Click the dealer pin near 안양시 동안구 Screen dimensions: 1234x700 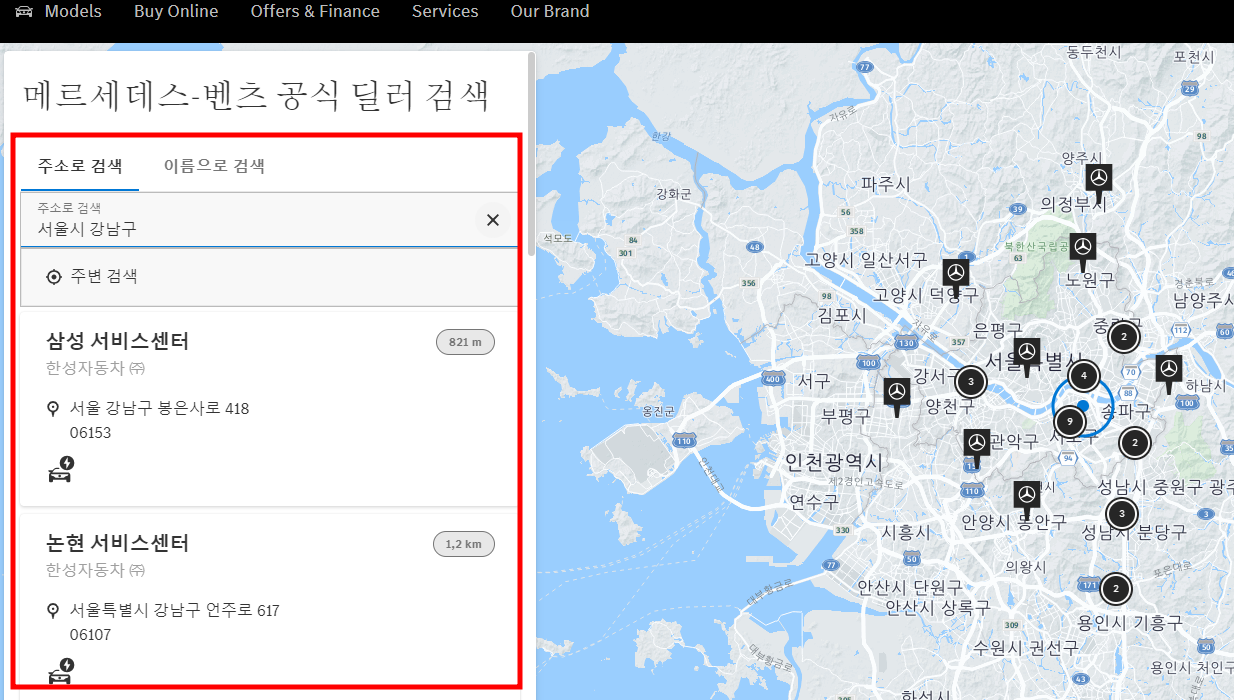click(1027, 493)
